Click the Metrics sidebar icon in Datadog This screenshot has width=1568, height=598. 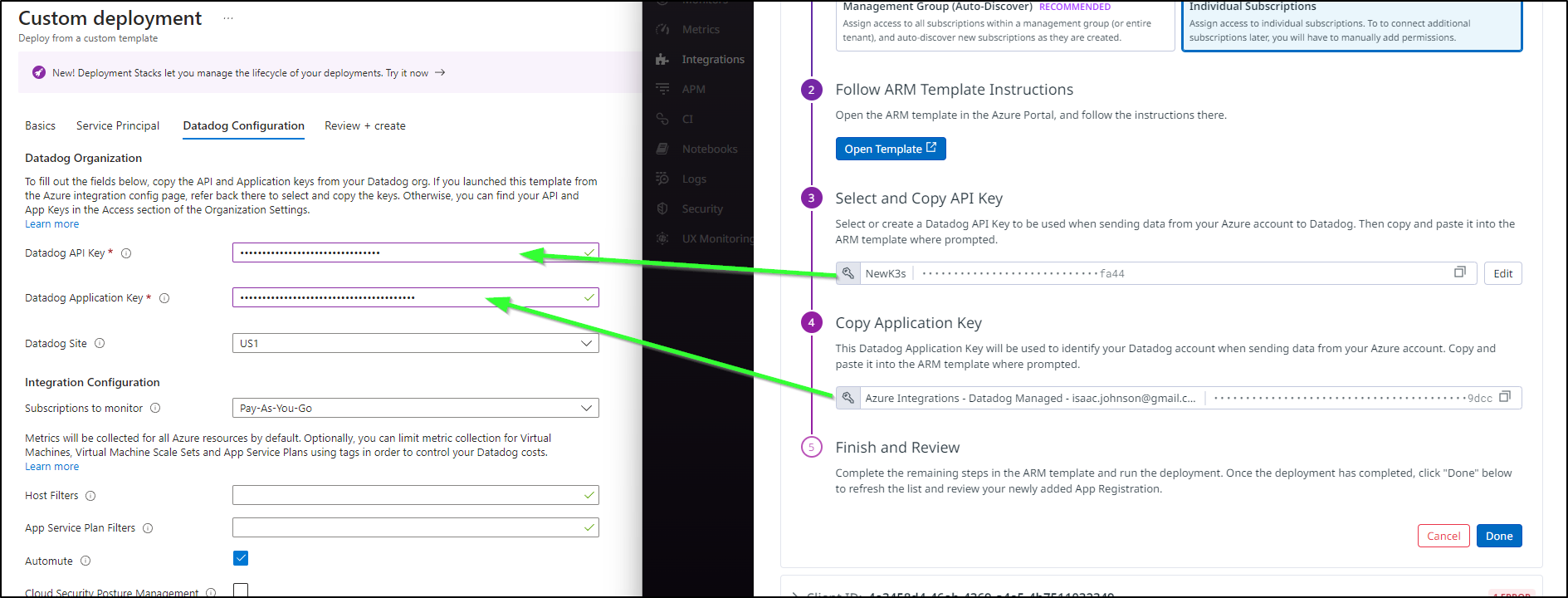click(x=662, y=29)
